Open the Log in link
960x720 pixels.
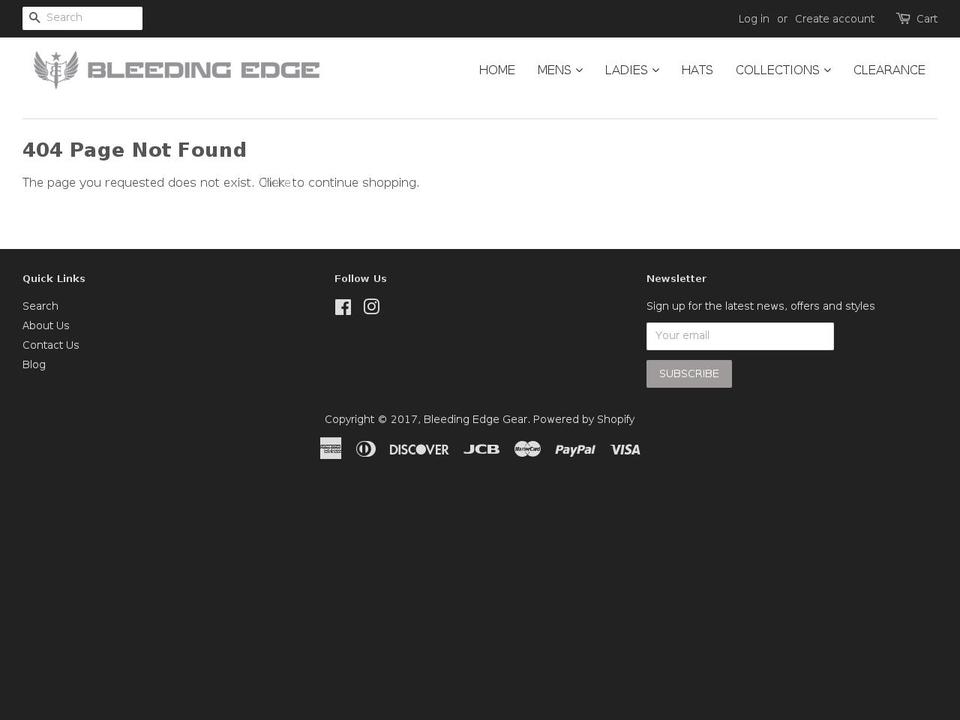[753, 19]
